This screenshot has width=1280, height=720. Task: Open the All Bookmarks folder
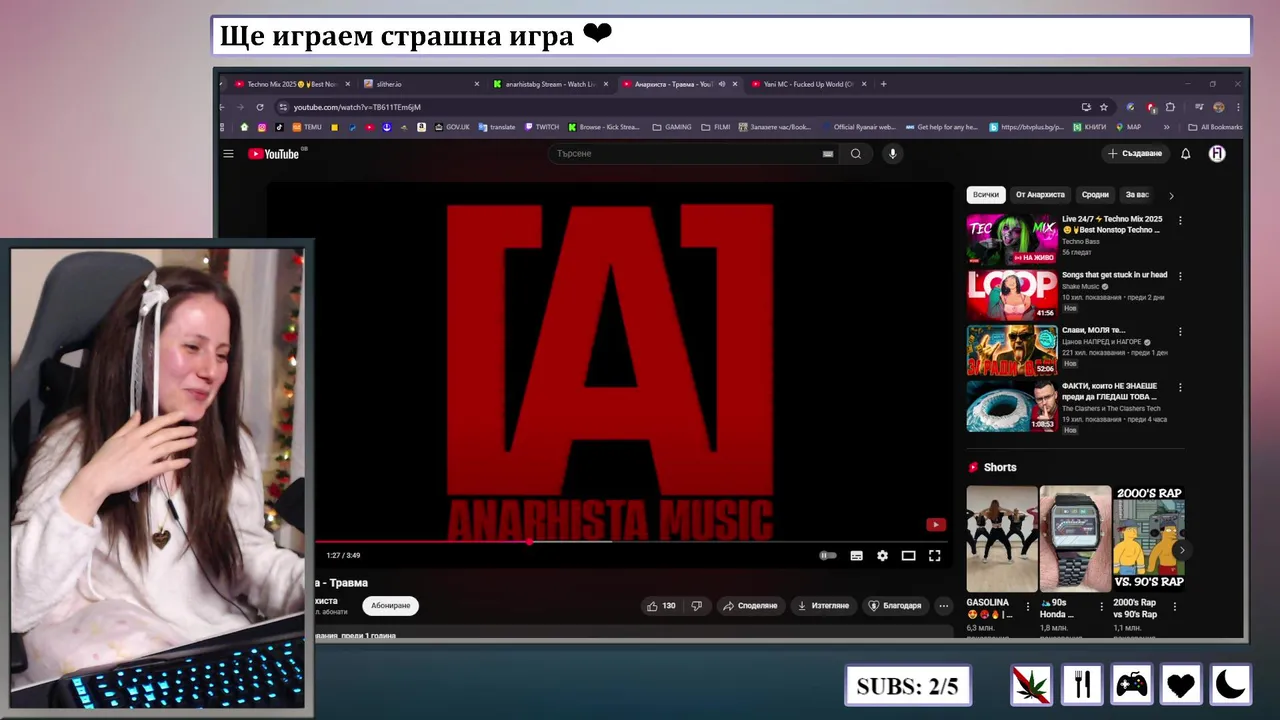1215,127
